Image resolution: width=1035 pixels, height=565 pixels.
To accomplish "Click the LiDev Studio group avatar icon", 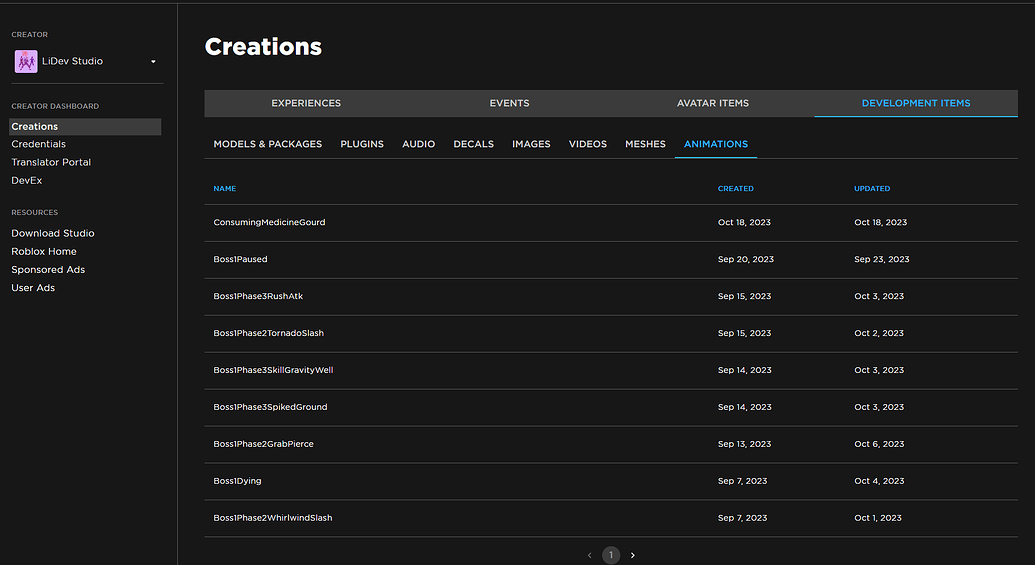I will tap(26, 61).
